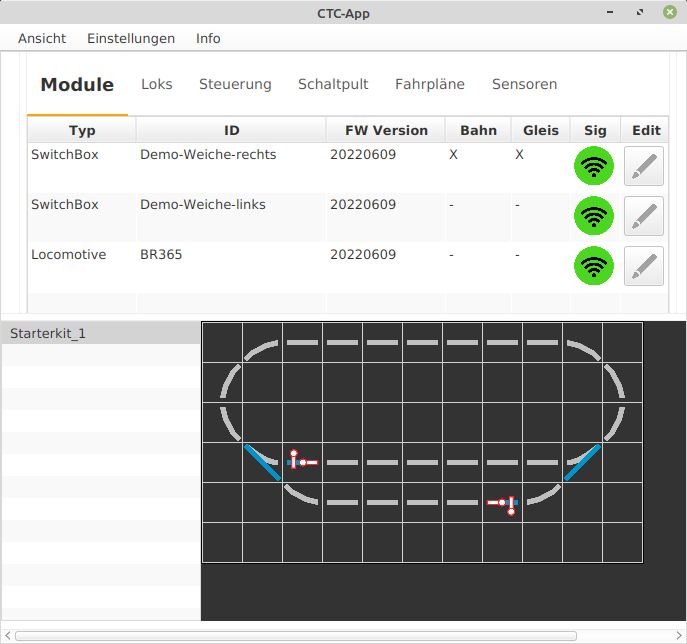Open edit pencil for Demo-Weiche-links
Screen dimensions: 687x644
click(644, 215)
